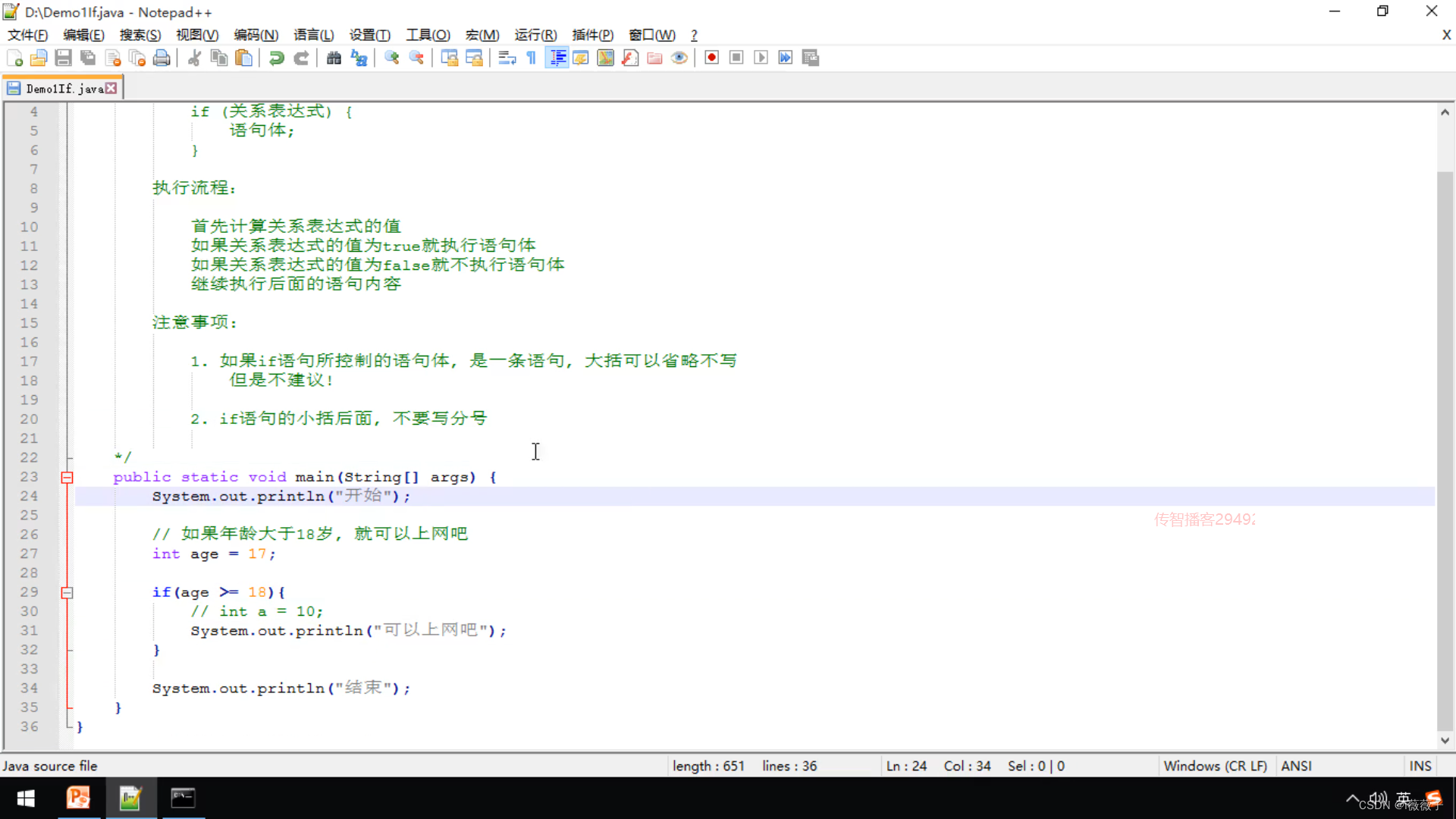
Task: Open Find with the binoculars icon
Action: click(x=334, y=58)
